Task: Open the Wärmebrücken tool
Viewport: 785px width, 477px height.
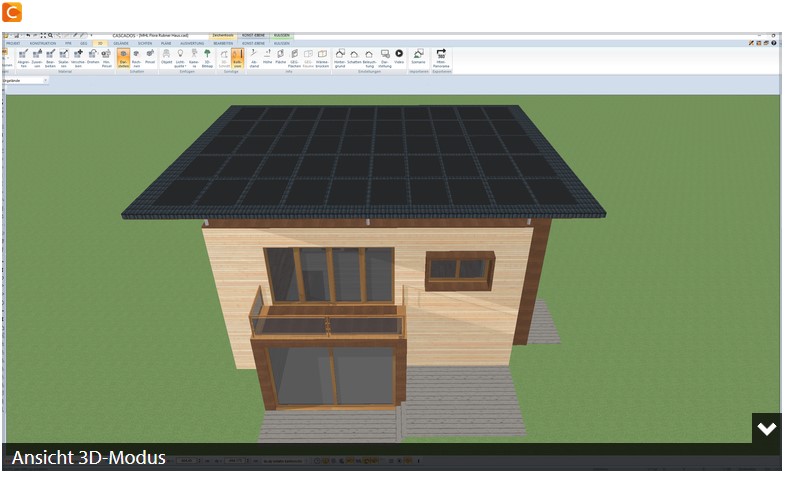Action: pyautogui.click(x=322, y=58)
